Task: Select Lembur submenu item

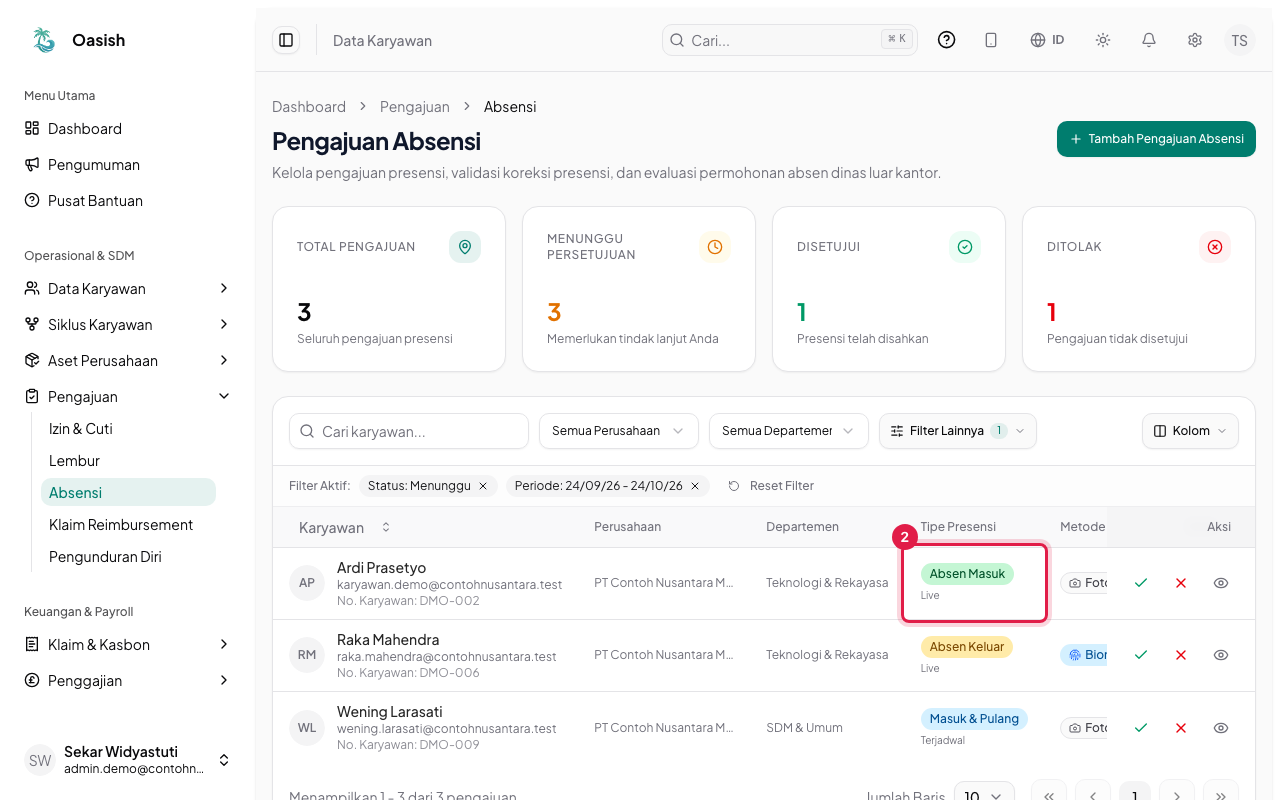Action: [128, 461]
